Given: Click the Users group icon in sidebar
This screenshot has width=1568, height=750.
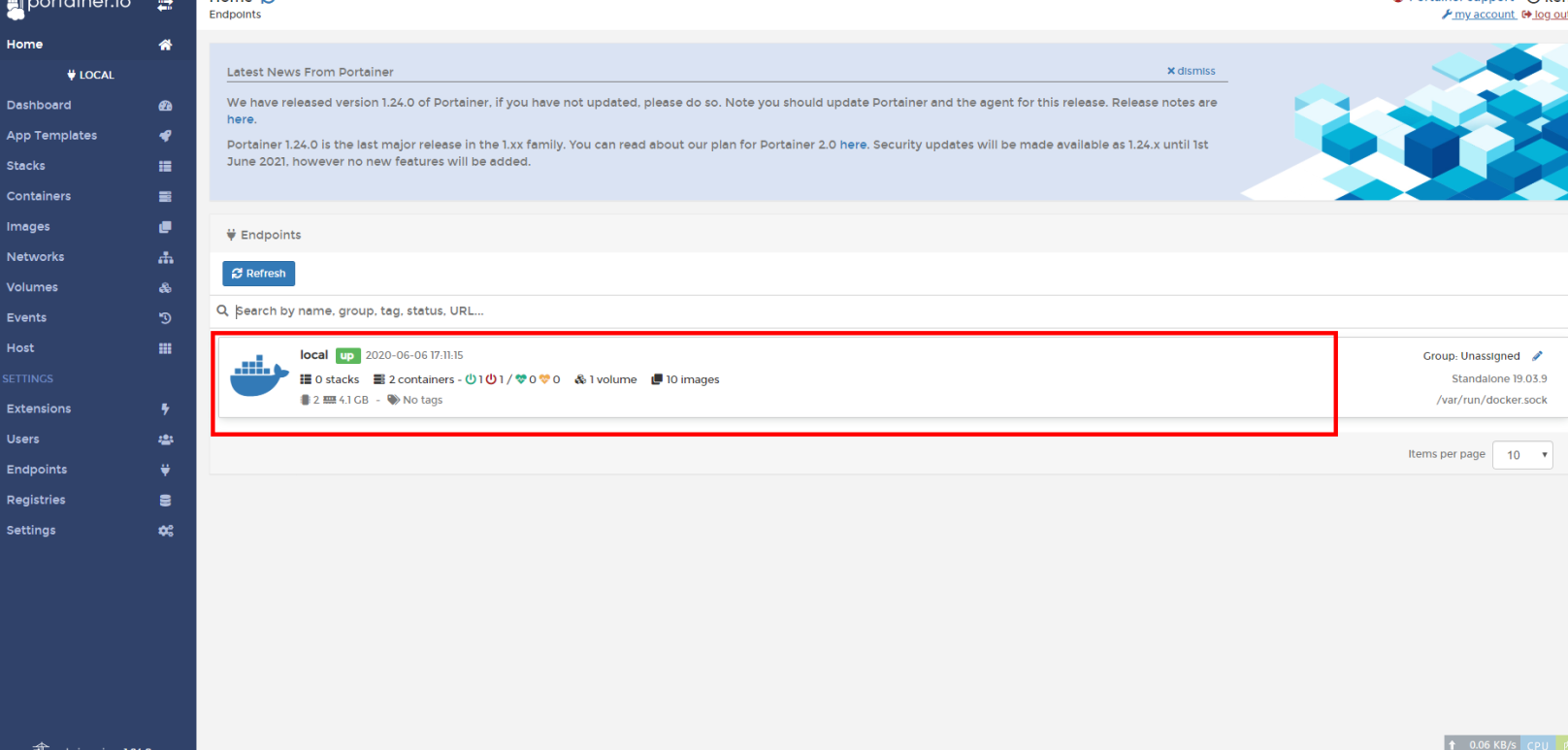Looking at the screenshot, I should (x=166, y=440).
